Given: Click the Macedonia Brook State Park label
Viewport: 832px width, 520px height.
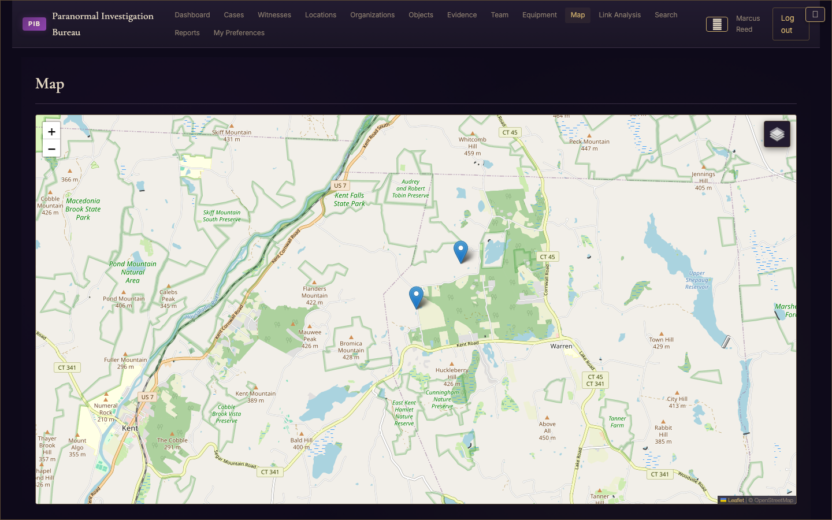Looking at the screenshot, I should (83, 209).
